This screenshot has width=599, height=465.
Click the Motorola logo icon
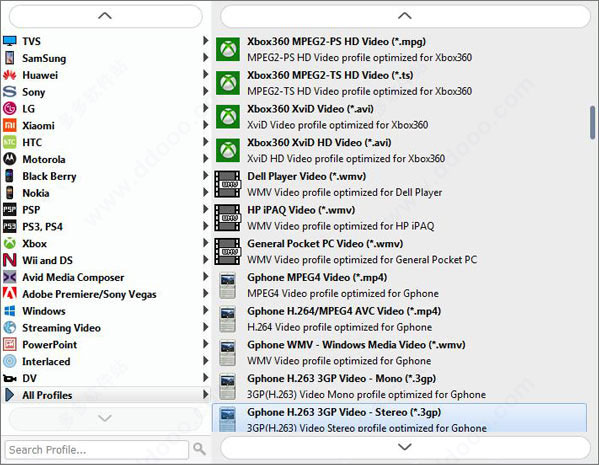10,159
